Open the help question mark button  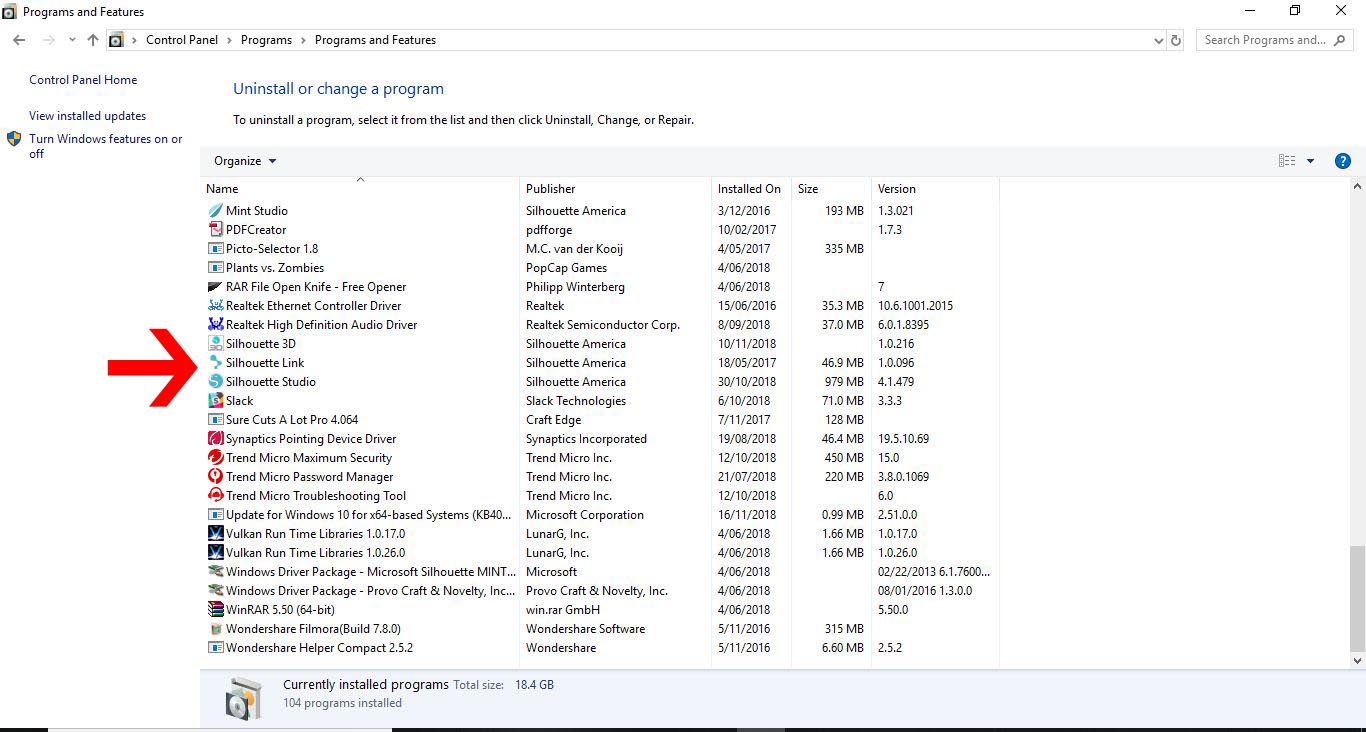tap(1343, 161)
